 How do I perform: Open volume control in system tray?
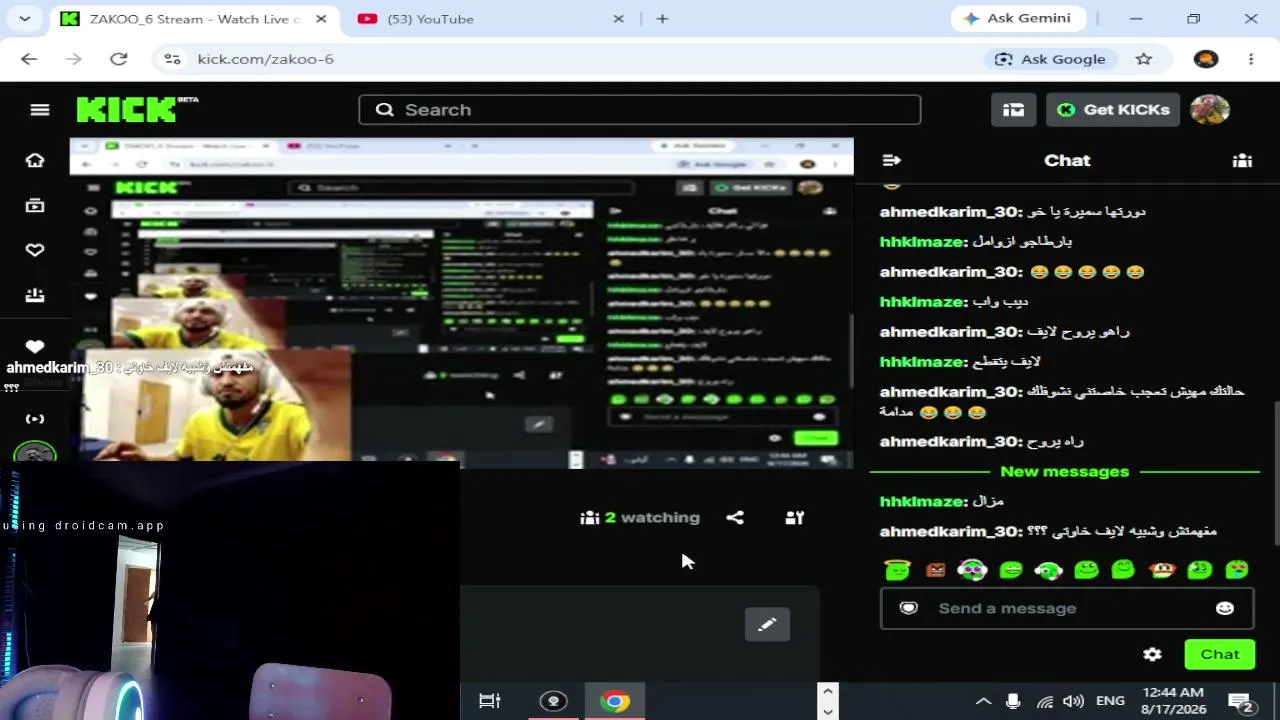pyautogui.click(x=1073, y=701)
